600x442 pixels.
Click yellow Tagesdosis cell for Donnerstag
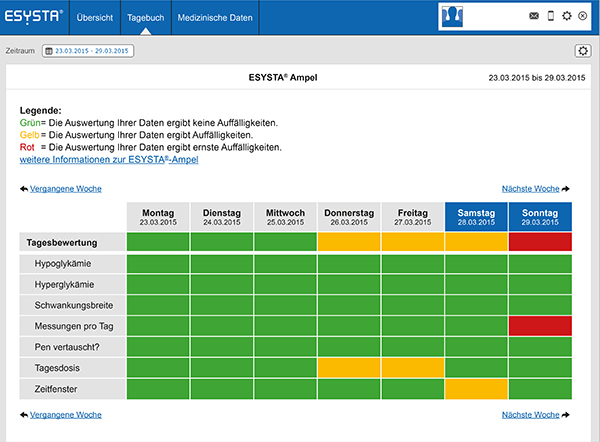tap(349, 368)
